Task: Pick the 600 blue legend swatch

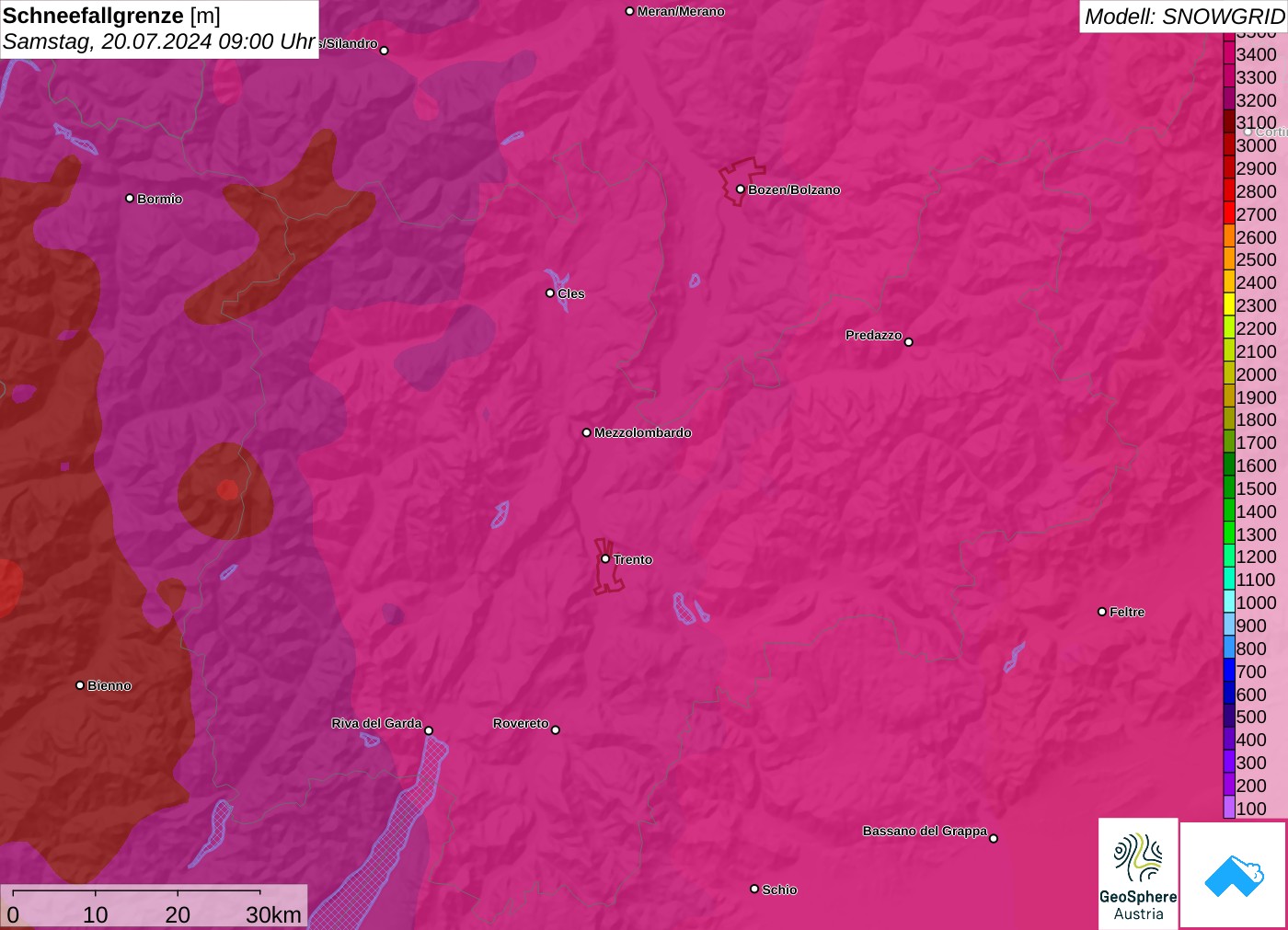Action: coord(1229,694)
